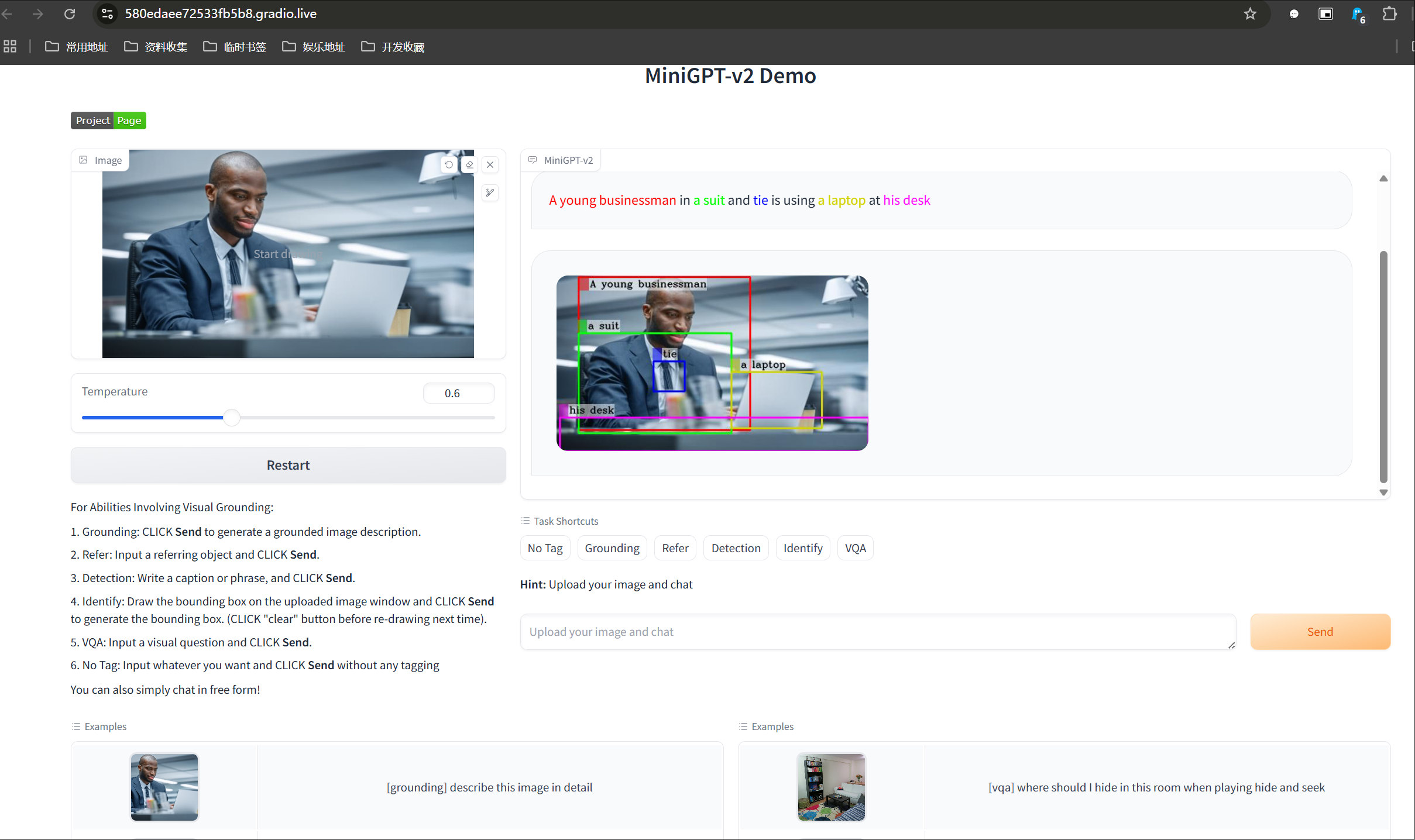This screenshot has width=1415, height=840.
Task: Click the orange Send button
Action: tap(1320, 632)
